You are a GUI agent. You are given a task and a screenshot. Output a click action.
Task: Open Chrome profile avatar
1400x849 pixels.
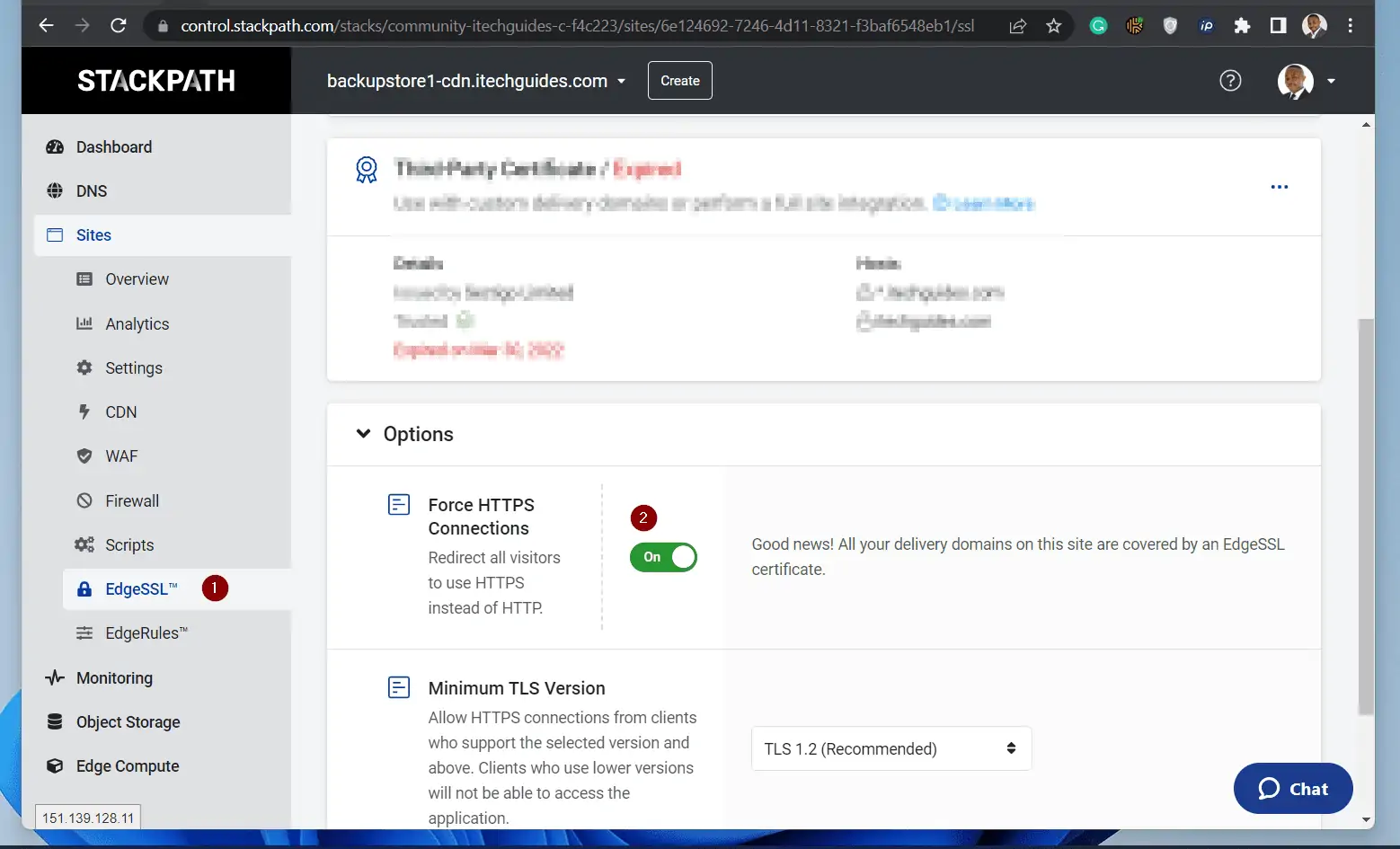[1315, 26]
